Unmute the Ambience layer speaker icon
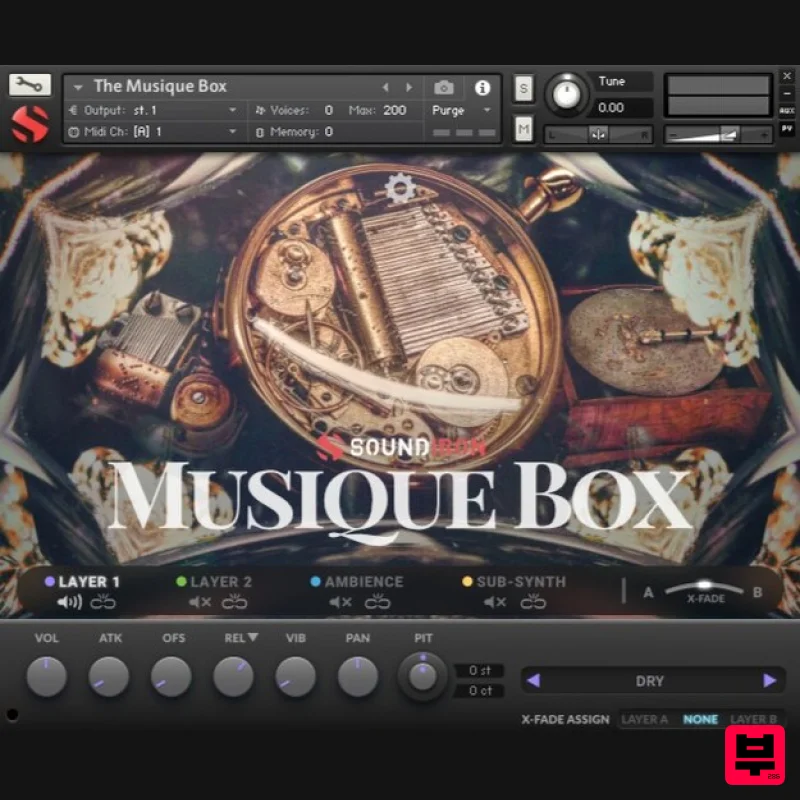Image resolution: width=800 pixels, height=800 pixels. pos(340,603)
